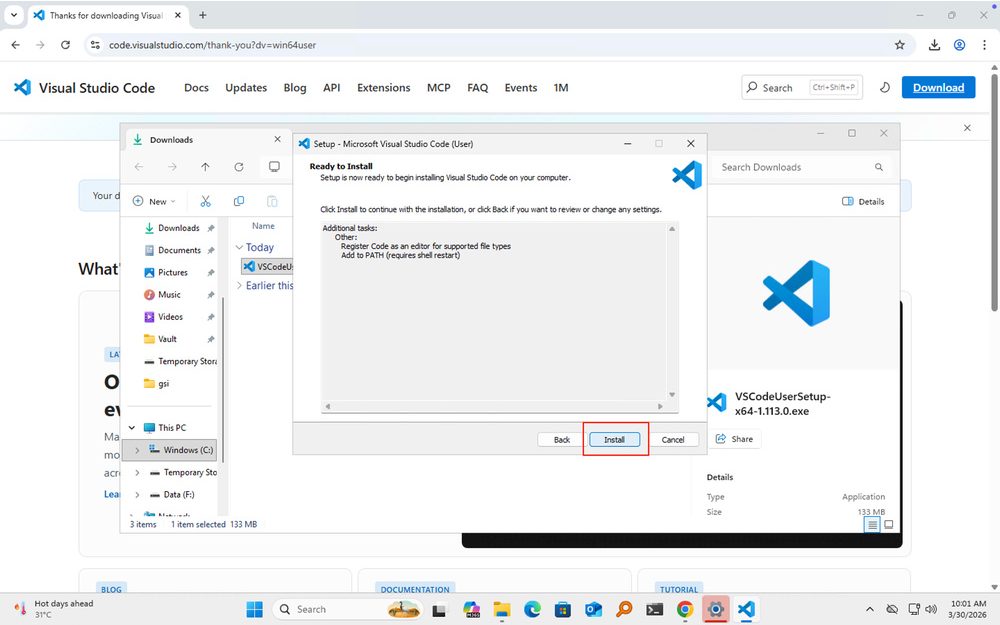
Task: Open the Extensions menu on the website
Action: click(x=383, y=88)
